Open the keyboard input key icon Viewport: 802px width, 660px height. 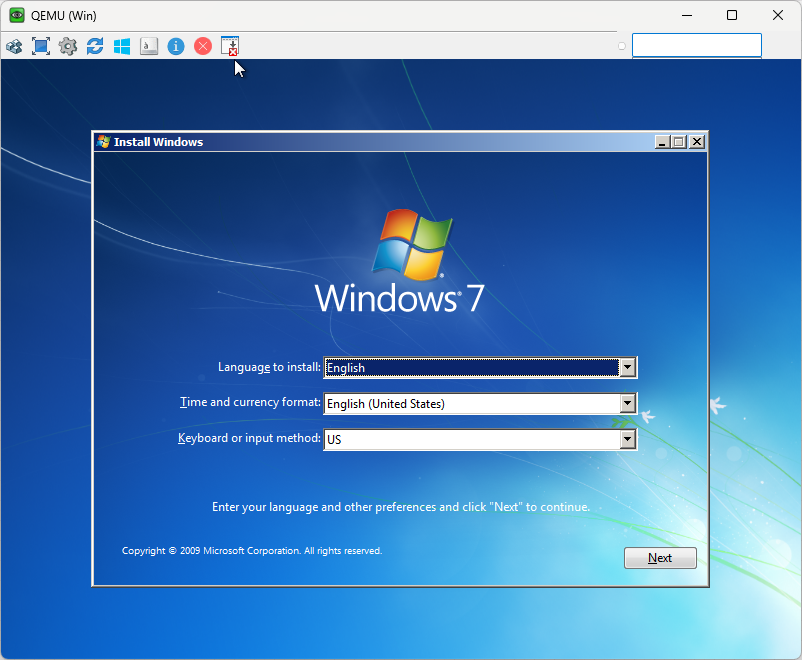(149, 46)
